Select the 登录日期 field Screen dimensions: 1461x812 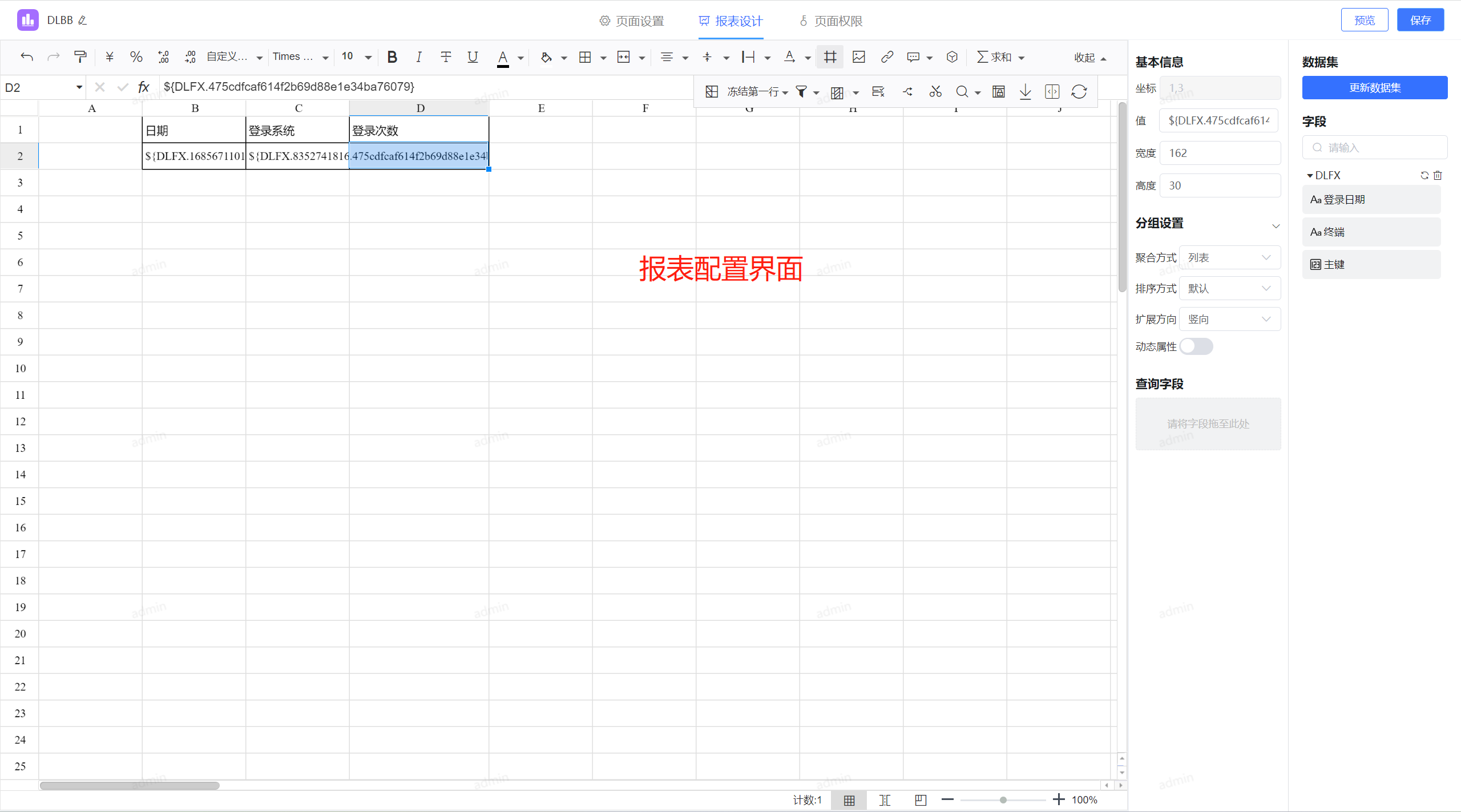pyautogui.click(x=1371, y=200)
